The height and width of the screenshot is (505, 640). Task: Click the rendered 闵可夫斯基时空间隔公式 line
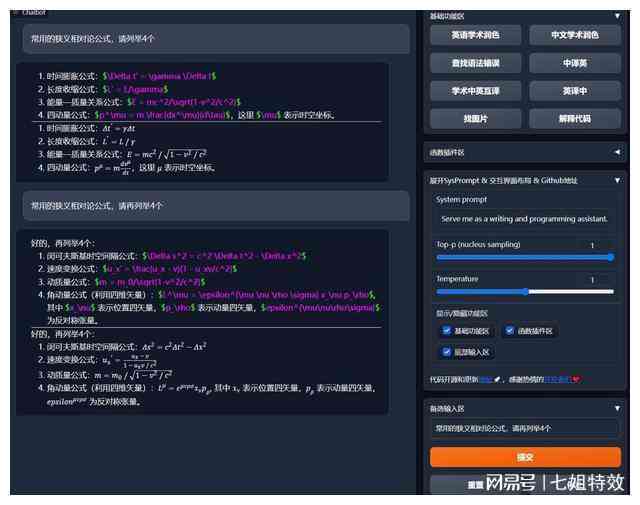122,347
